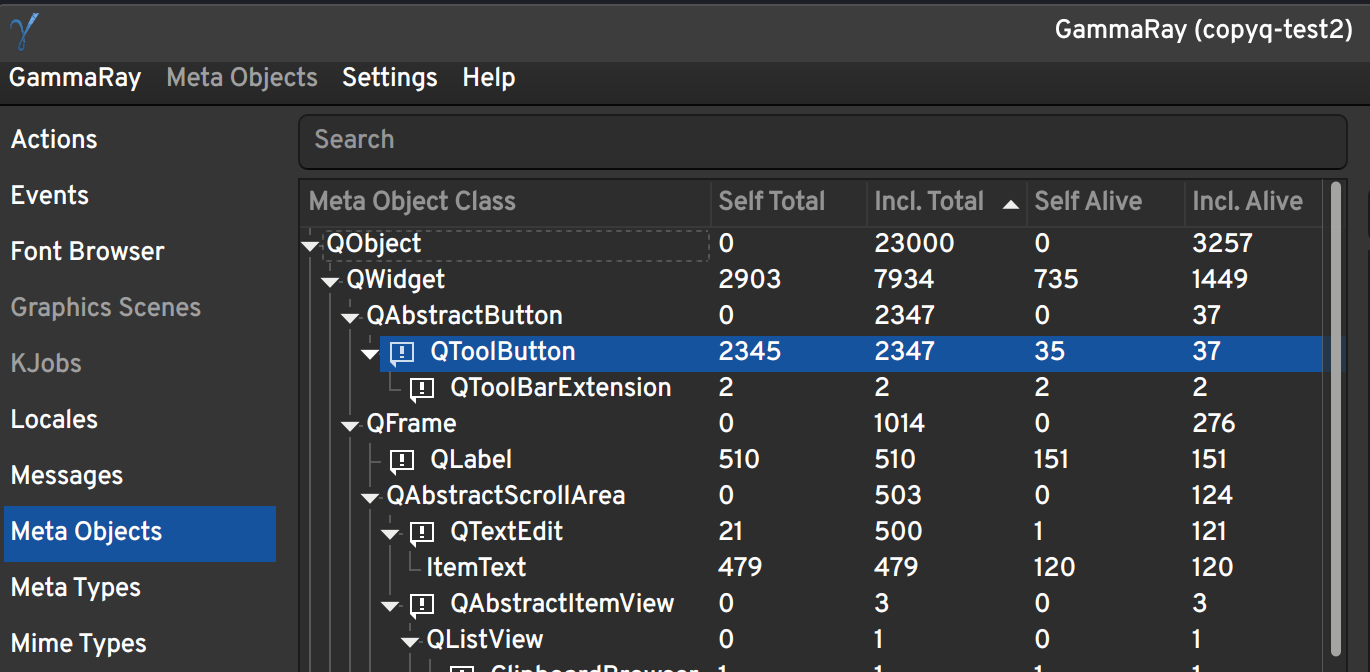Click the warning icon beside QTextEdit
The width and height of the screenshot is (1370, 672).
pos(422,532)
